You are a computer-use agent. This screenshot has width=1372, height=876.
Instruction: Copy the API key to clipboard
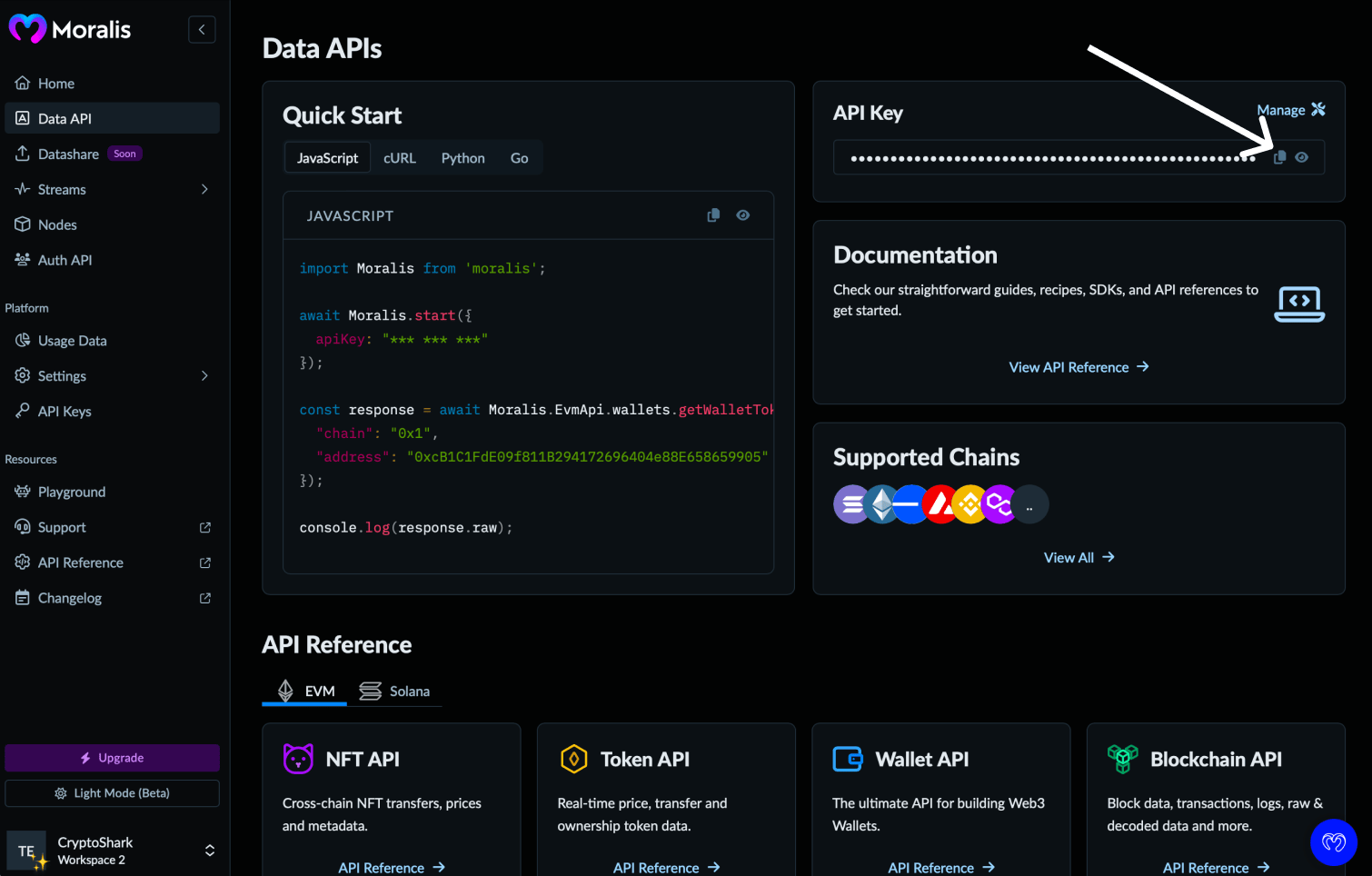[1279, 156]
